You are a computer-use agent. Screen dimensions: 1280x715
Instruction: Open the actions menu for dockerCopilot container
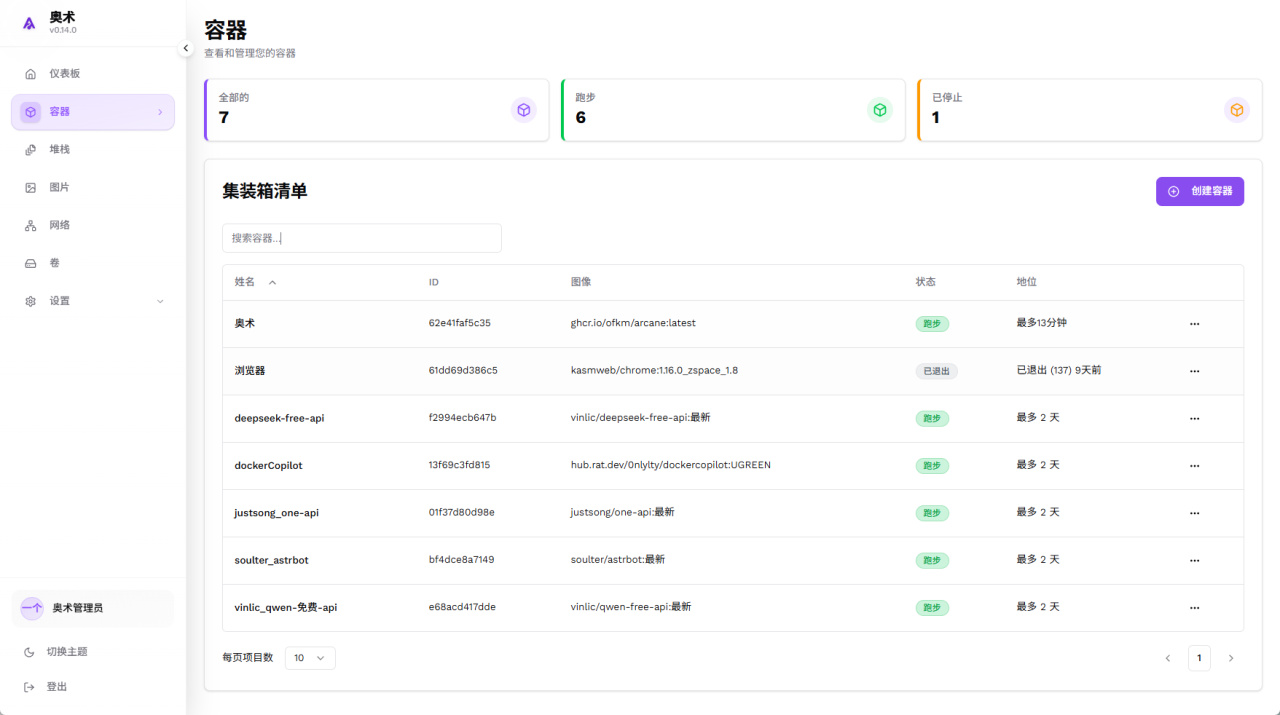point(1194,466)
